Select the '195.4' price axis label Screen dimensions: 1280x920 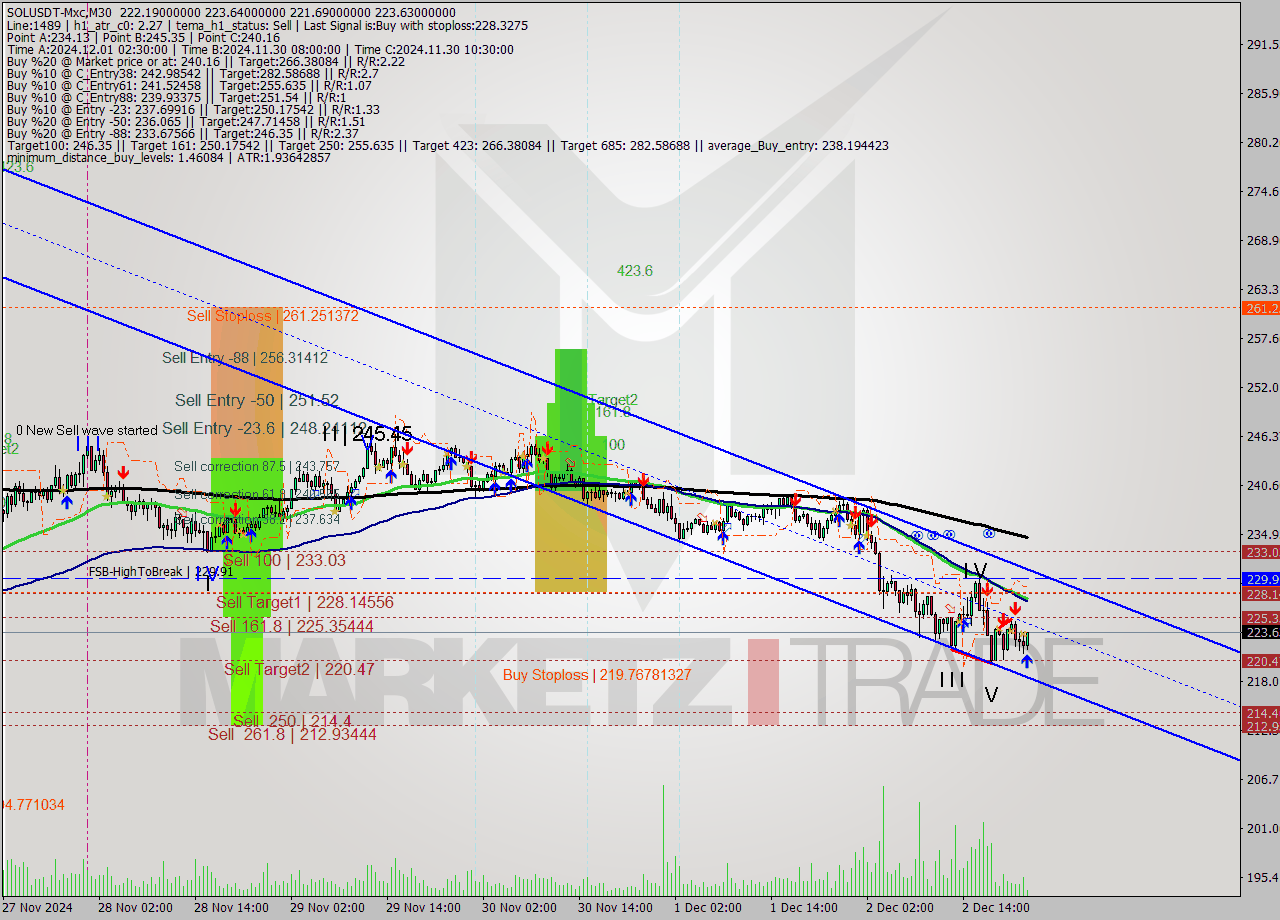1262,877
